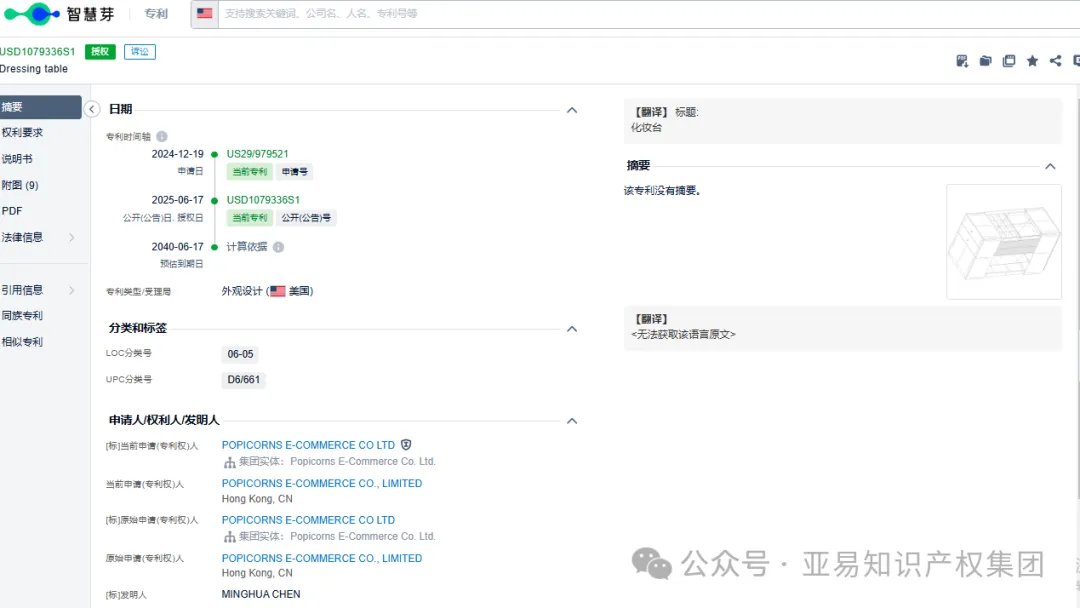Click shield icon after POPICORNS E-COMMERCE CO LTD
Image resolution: width=1080 pixels, height=608 pixels.
[406, 445]
